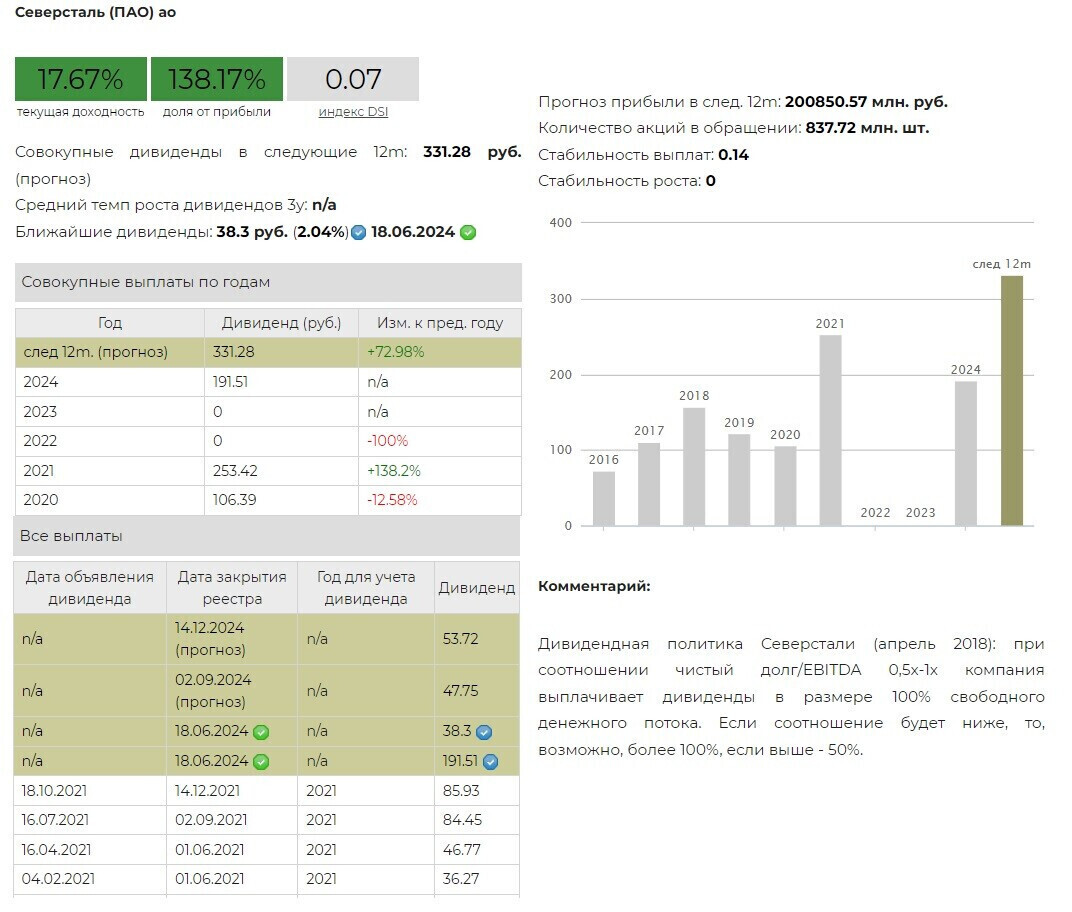Image resolution: width=1072 pixels, height=912 pixels.
Task: Click the 'Все выплаты' section header
Action: pos(266,536)
